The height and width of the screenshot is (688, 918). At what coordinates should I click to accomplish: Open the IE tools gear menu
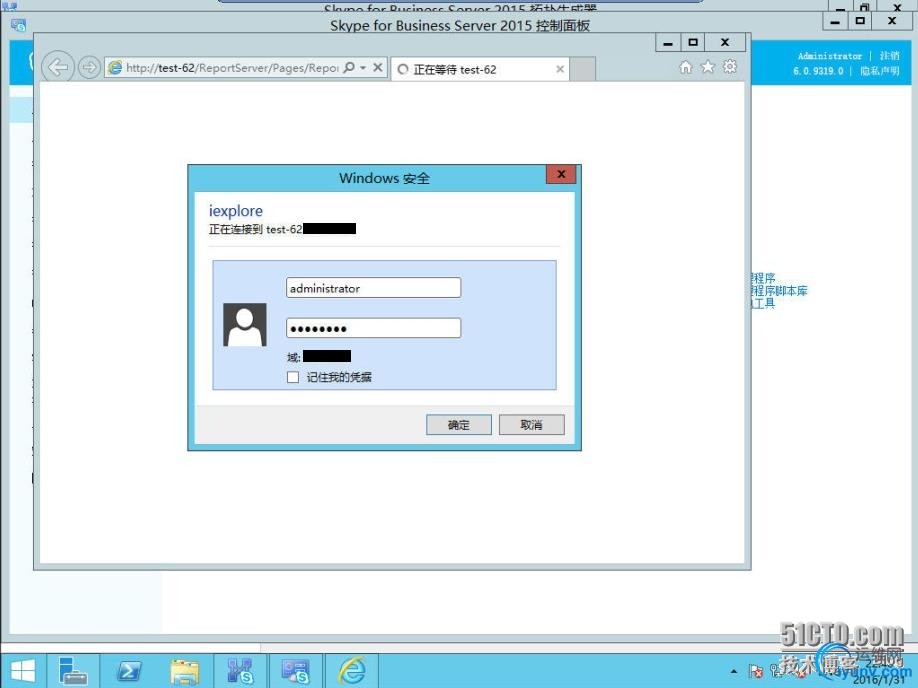click(729, 67)
